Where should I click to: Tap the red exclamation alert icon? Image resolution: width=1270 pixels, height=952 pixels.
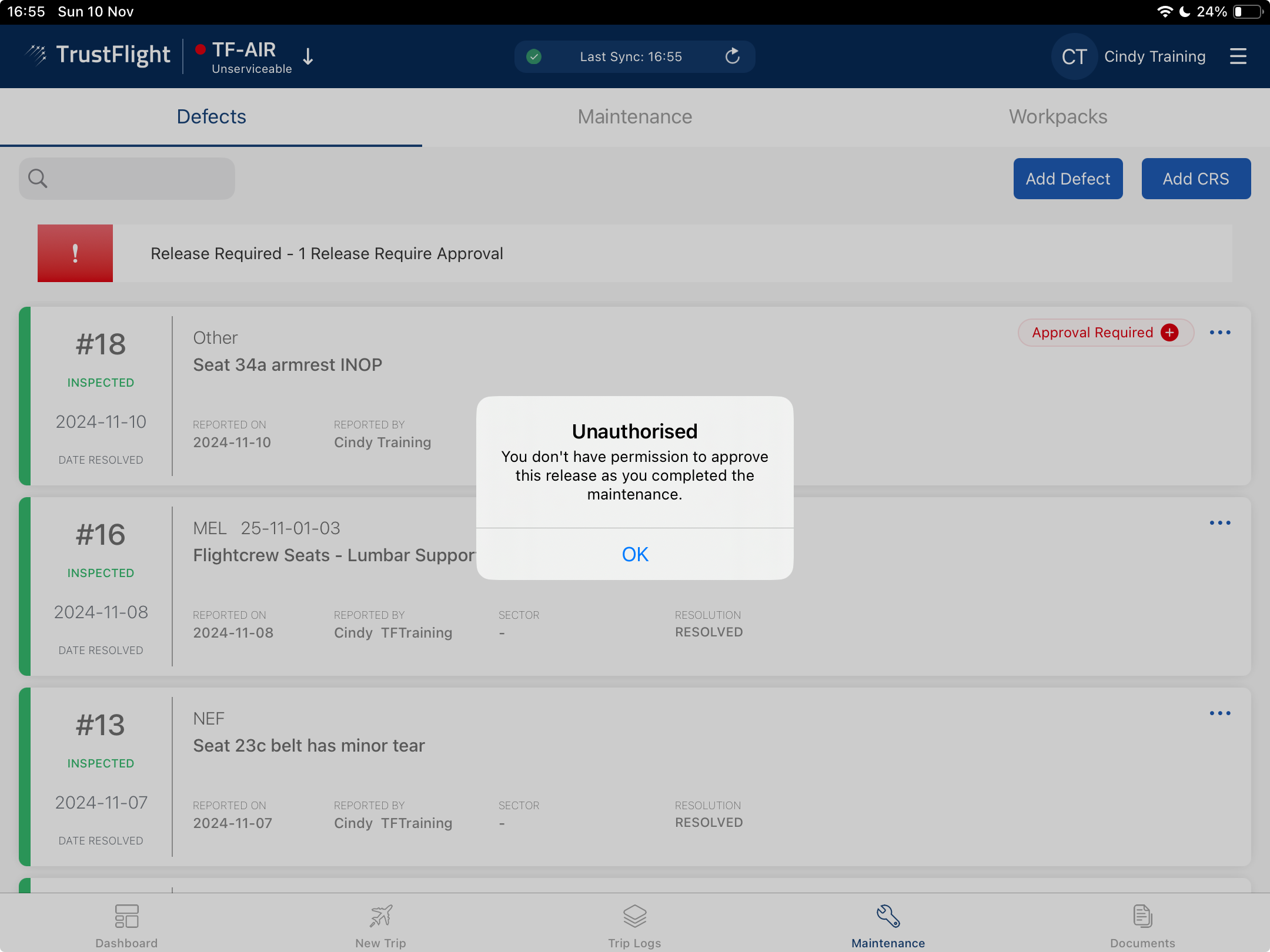click(75, 253)
